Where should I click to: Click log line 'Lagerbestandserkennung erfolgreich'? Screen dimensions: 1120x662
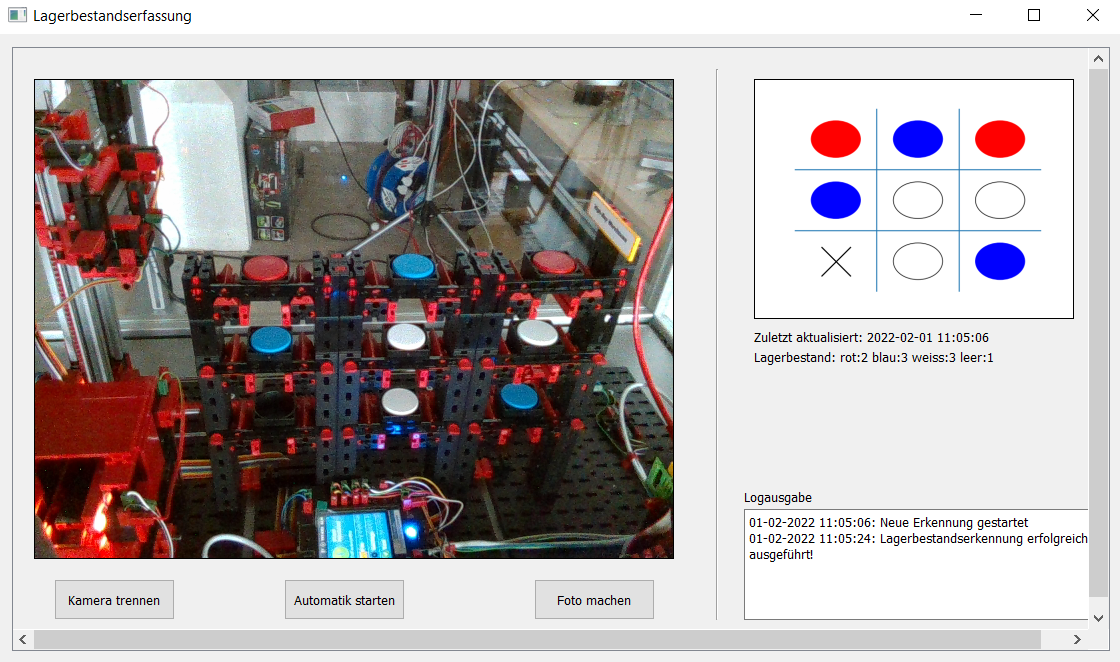pyautogui.click(x=918, y=538)
